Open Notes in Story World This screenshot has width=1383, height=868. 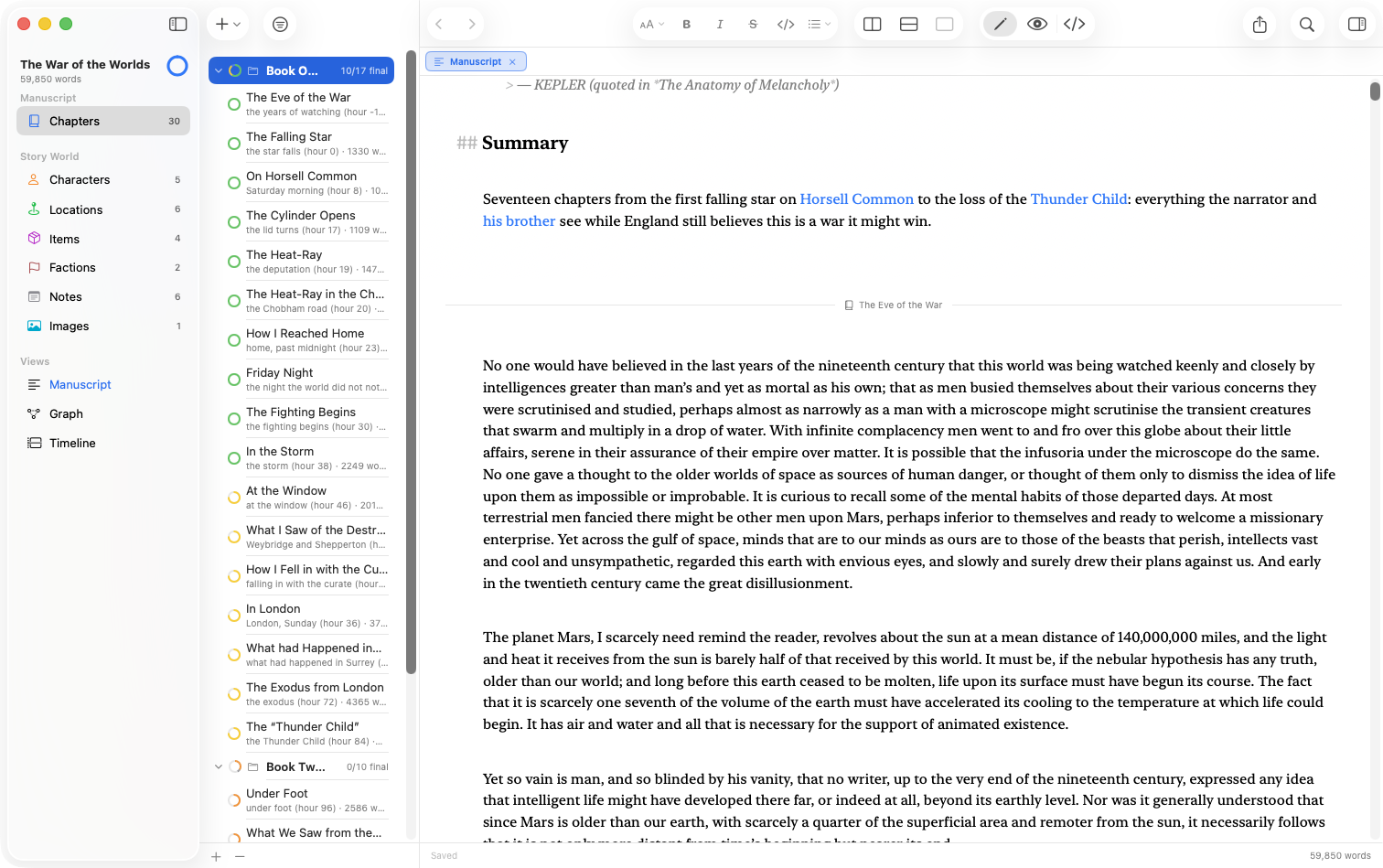coord(103,297)
